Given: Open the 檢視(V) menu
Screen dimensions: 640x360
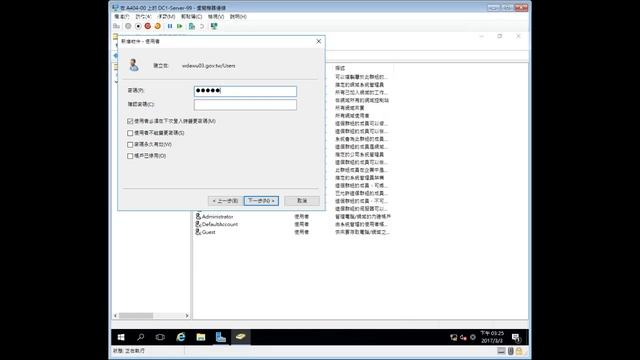Looking at the screenshot, I should [216, 17].
